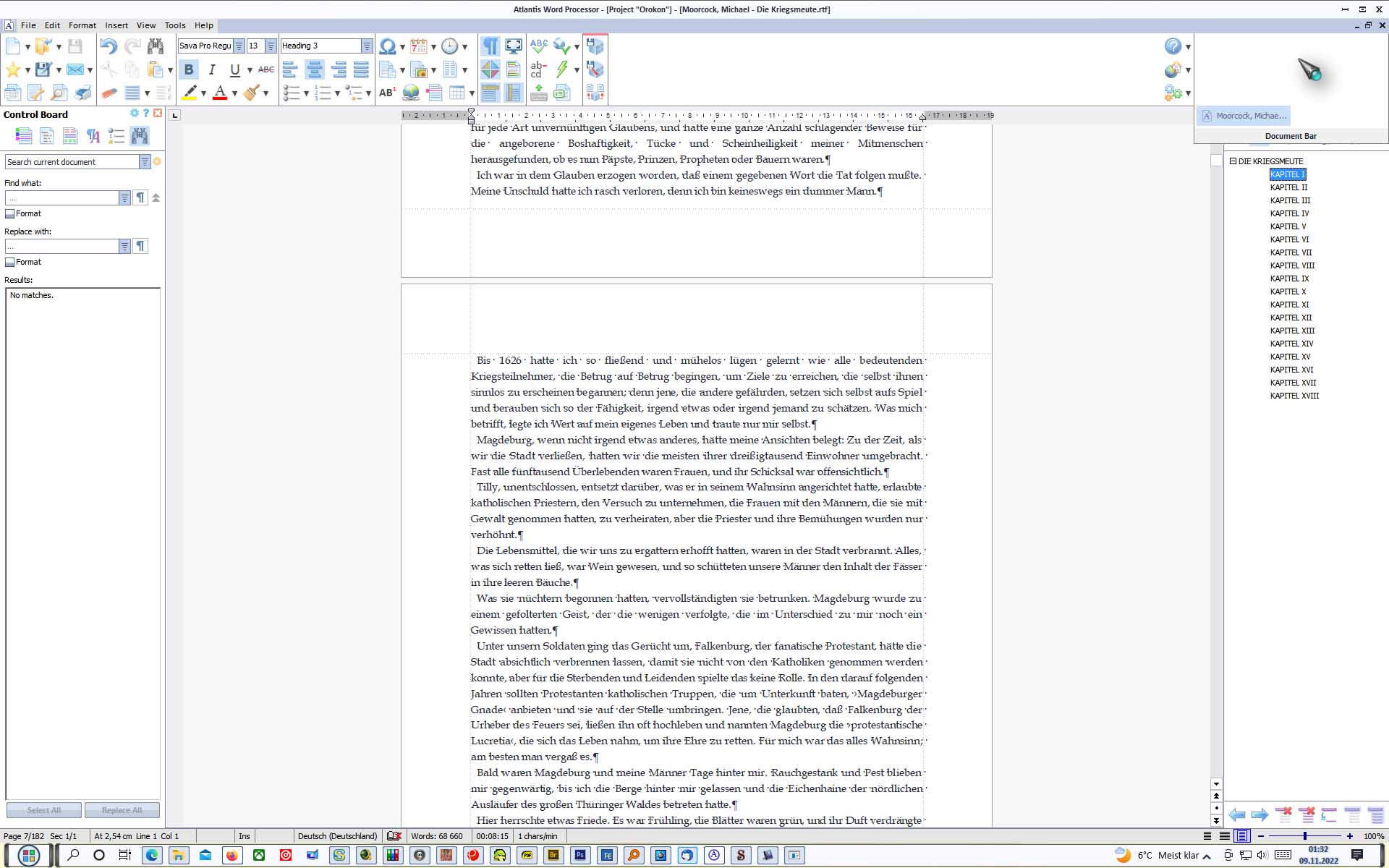1389x868 pixels.
Task: Click the Undo arrow icon
Action: (x=109, y=46)
